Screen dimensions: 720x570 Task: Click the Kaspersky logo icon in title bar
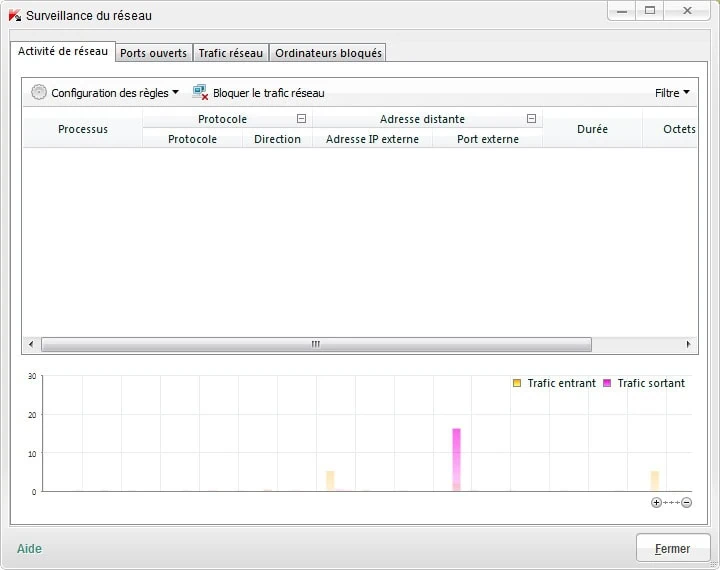coord(14,15)
